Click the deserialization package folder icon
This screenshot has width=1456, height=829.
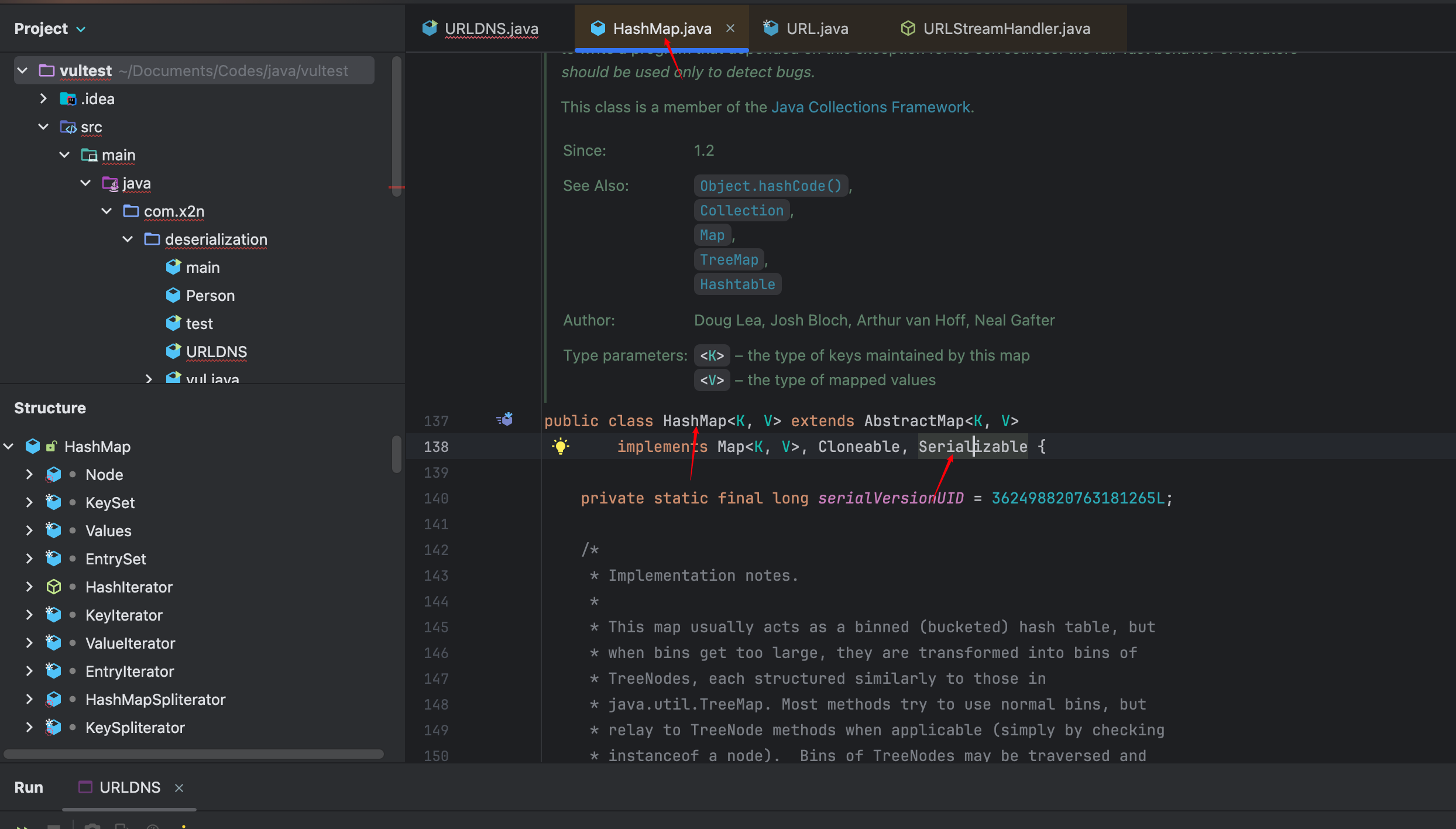point(152,239)
